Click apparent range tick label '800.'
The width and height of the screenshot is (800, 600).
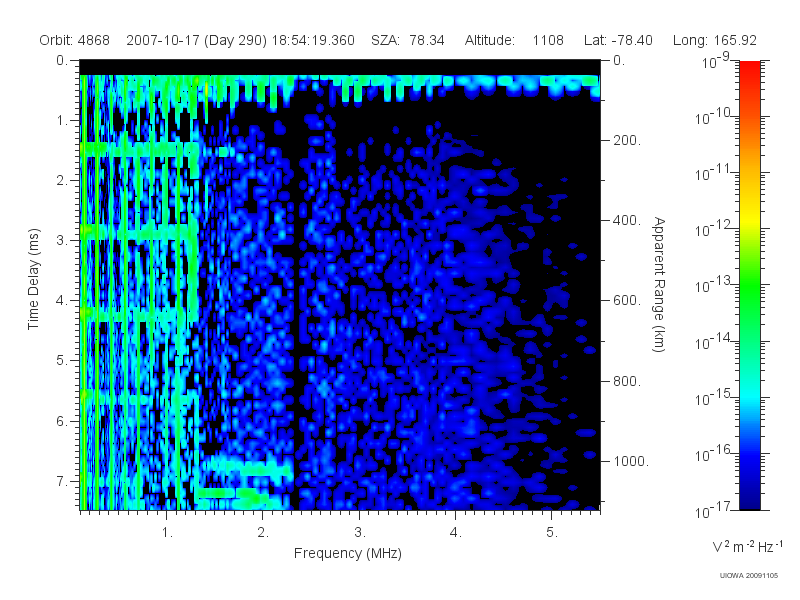pyautogui.click(x=627, y=381)
